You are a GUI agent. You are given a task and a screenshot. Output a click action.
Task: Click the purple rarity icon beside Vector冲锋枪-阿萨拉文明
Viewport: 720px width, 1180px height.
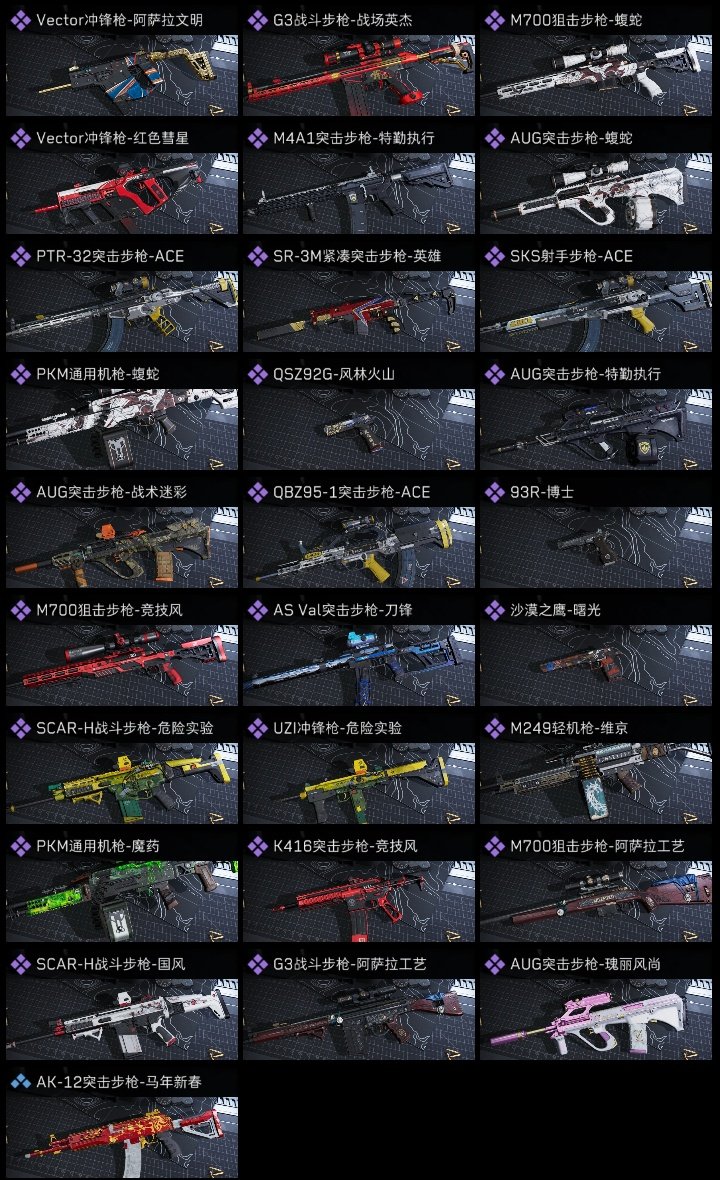[x=20, y=20]
